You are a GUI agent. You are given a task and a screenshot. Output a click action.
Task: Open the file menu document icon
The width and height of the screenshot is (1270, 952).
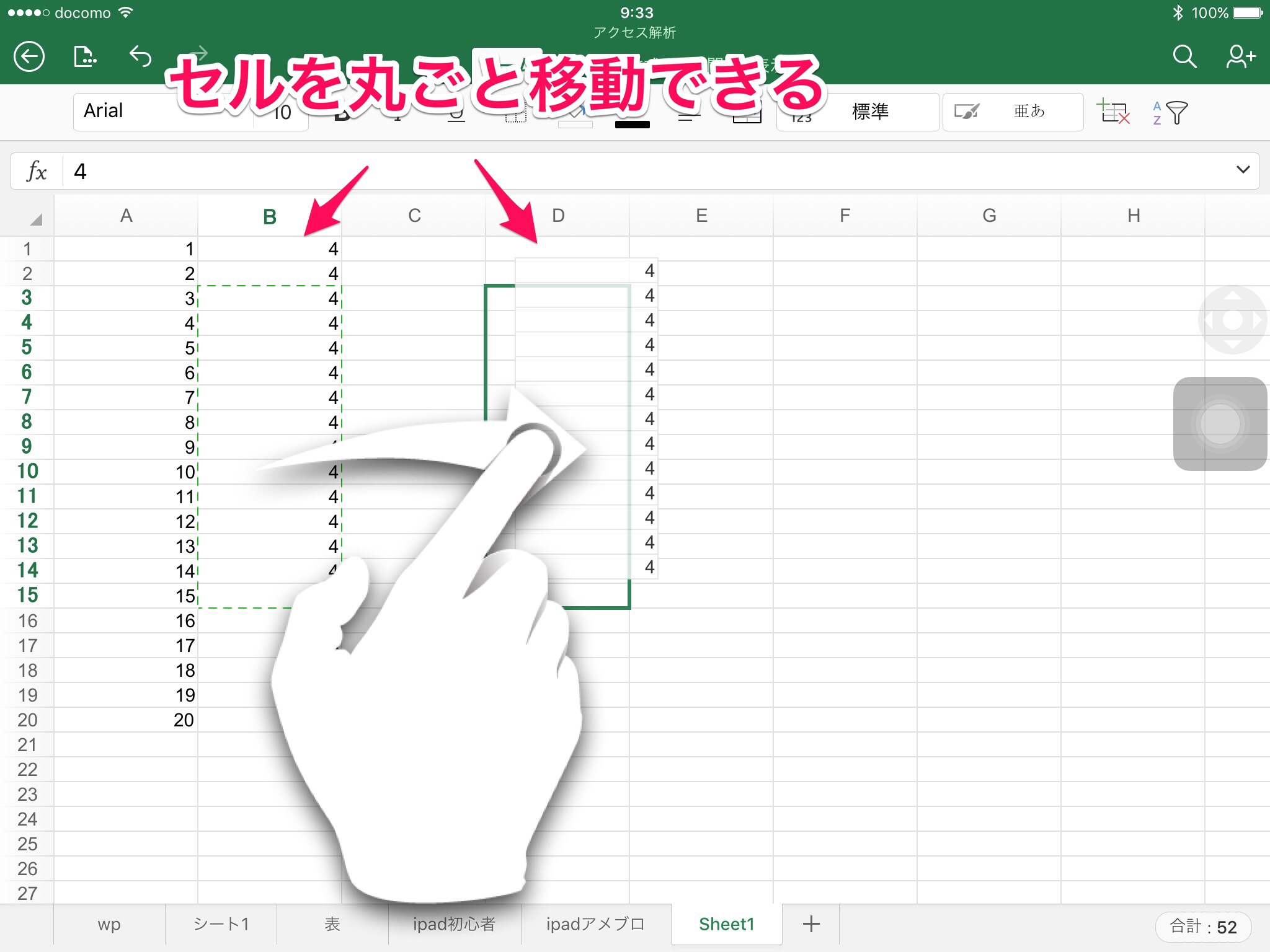click(x=85, y=57)
